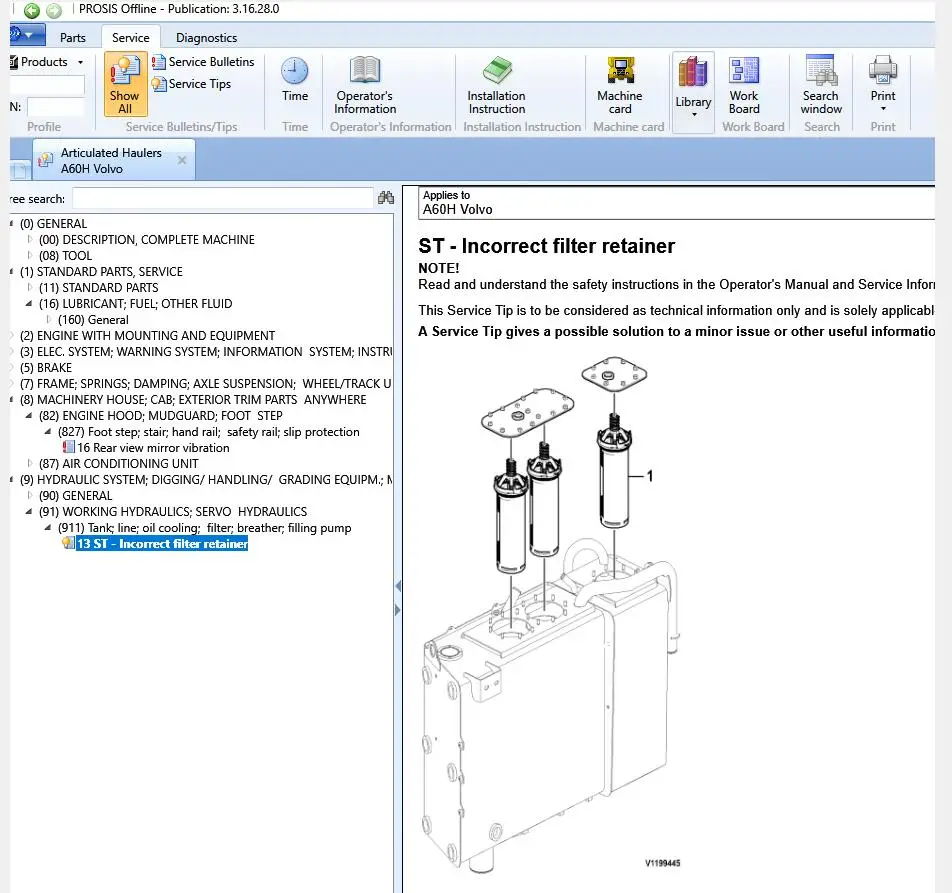Click the binoculars search icon

tap(386, 198)
